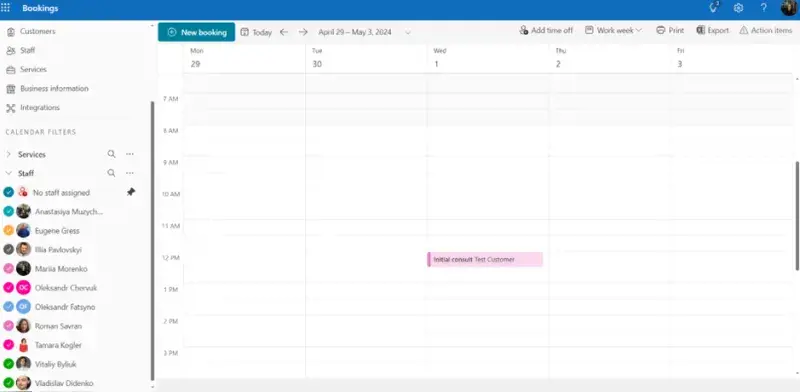Search staff with the magnifier icon
The height and width of the screenshot is (392, 800).
111,173
